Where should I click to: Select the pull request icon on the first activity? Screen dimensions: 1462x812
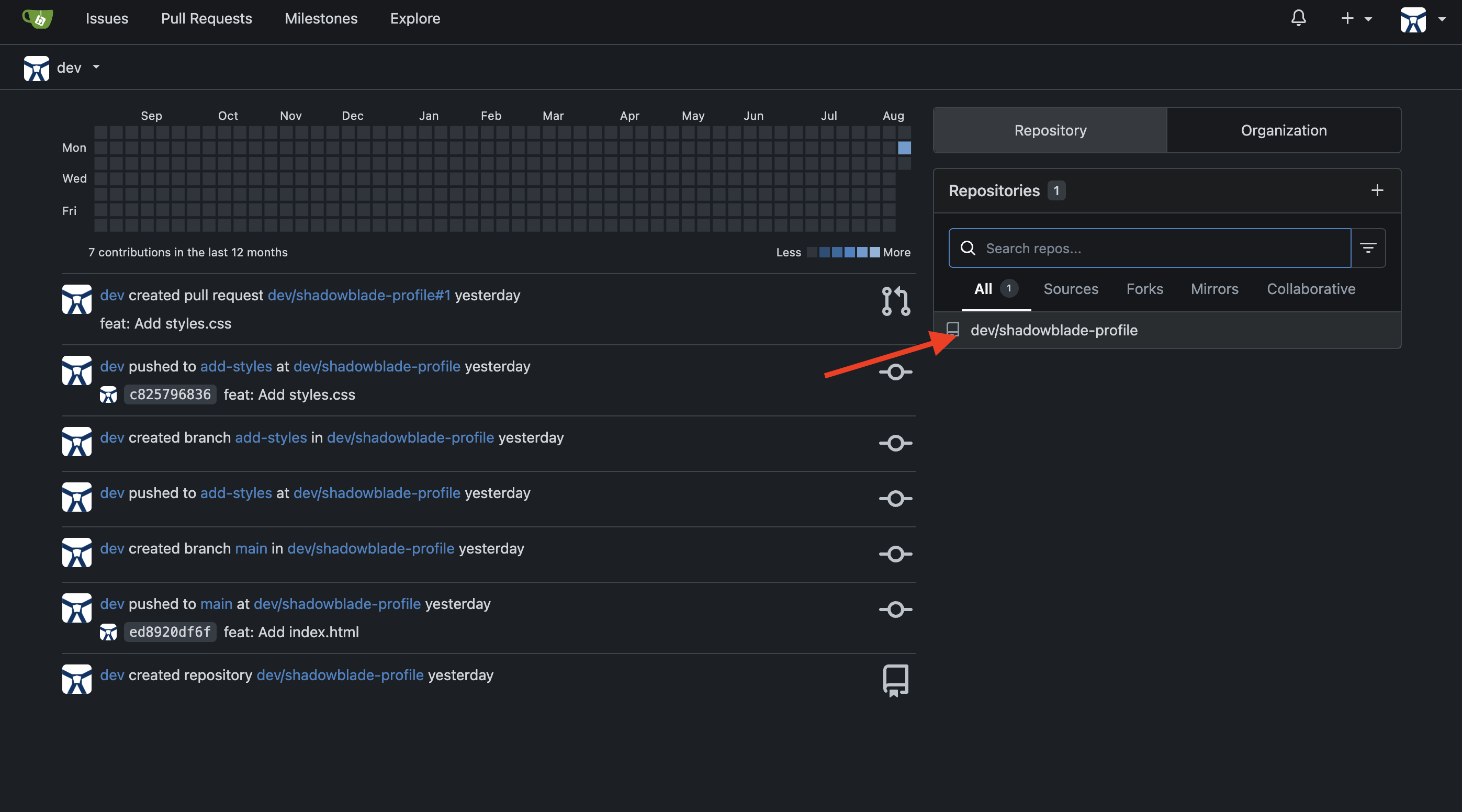(895, 300)
